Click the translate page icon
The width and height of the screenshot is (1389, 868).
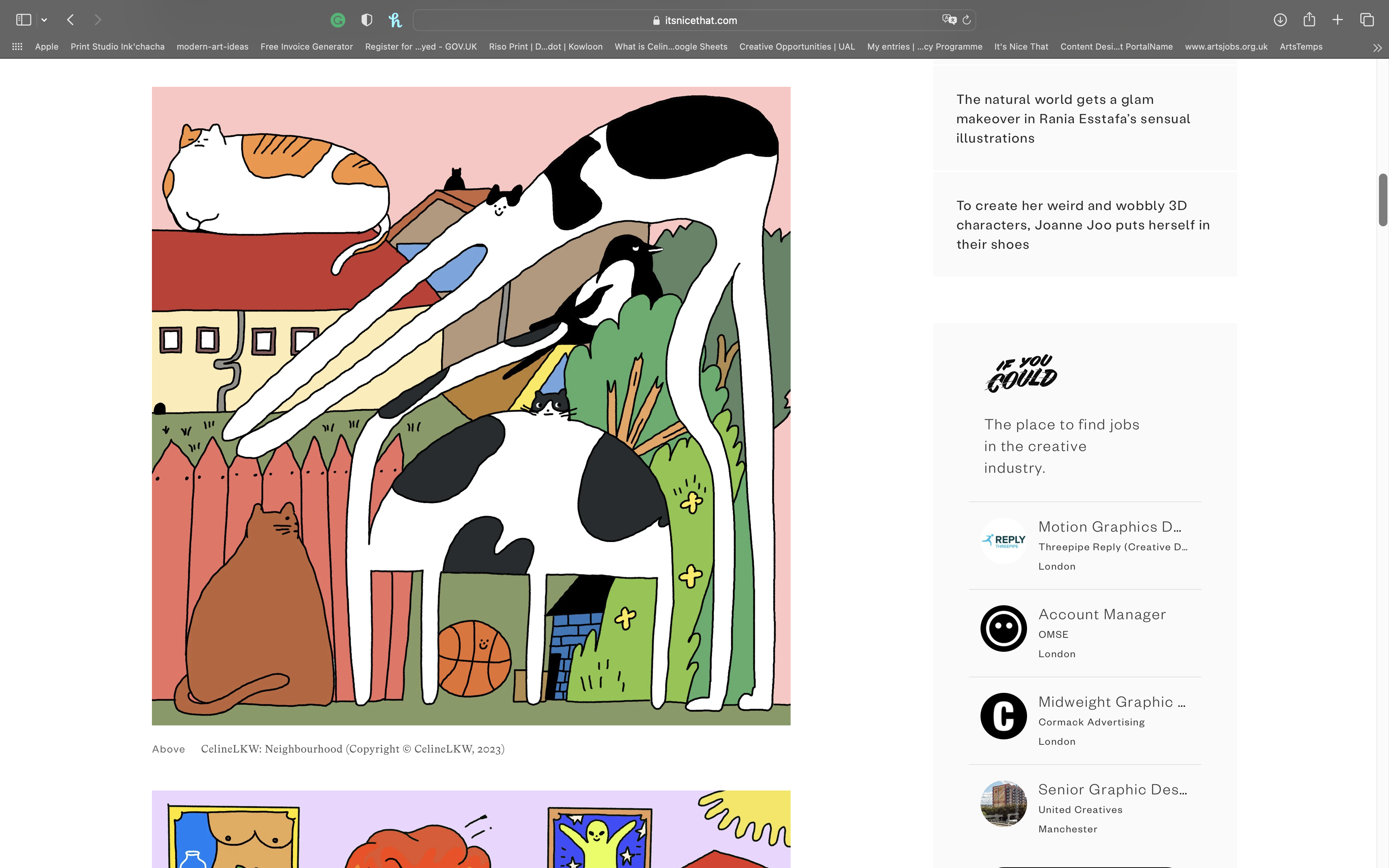949,20
